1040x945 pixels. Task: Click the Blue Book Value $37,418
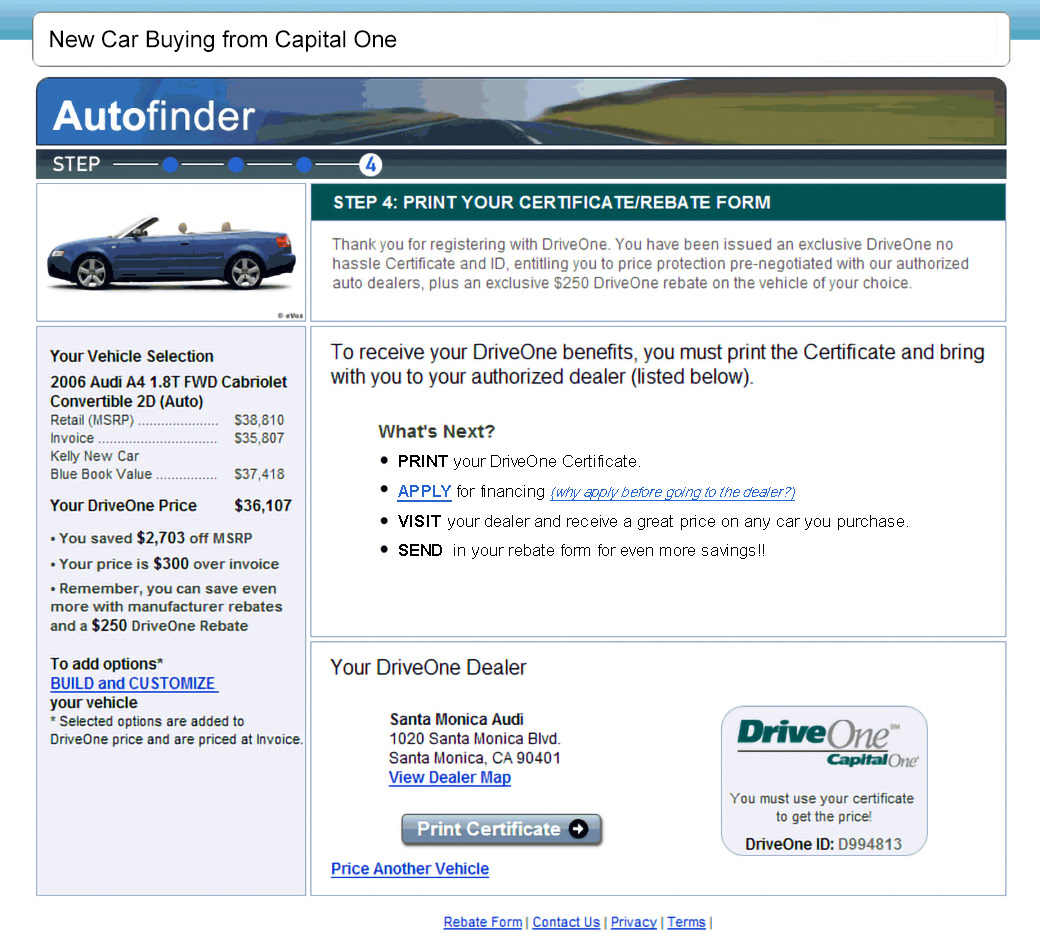pyautogui.click(x=259, y=474)
